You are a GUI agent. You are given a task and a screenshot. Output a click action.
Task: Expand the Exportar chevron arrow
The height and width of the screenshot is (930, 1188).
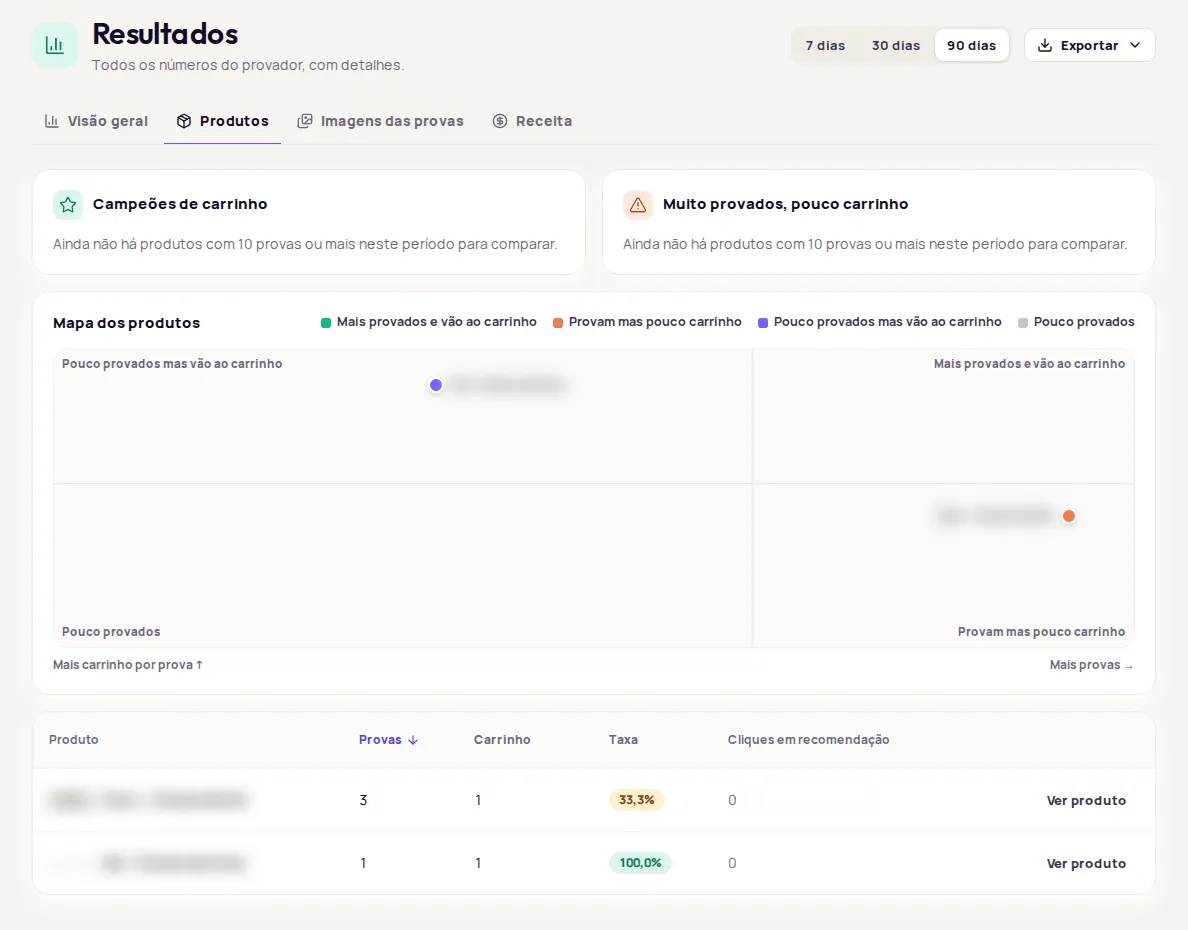[1135, 45]
